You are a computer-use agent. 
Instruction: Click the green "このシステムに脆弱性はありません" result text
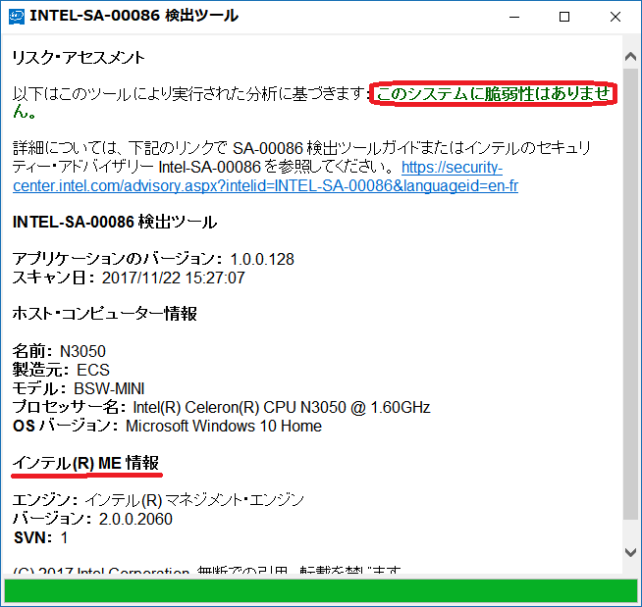(493, 94)
